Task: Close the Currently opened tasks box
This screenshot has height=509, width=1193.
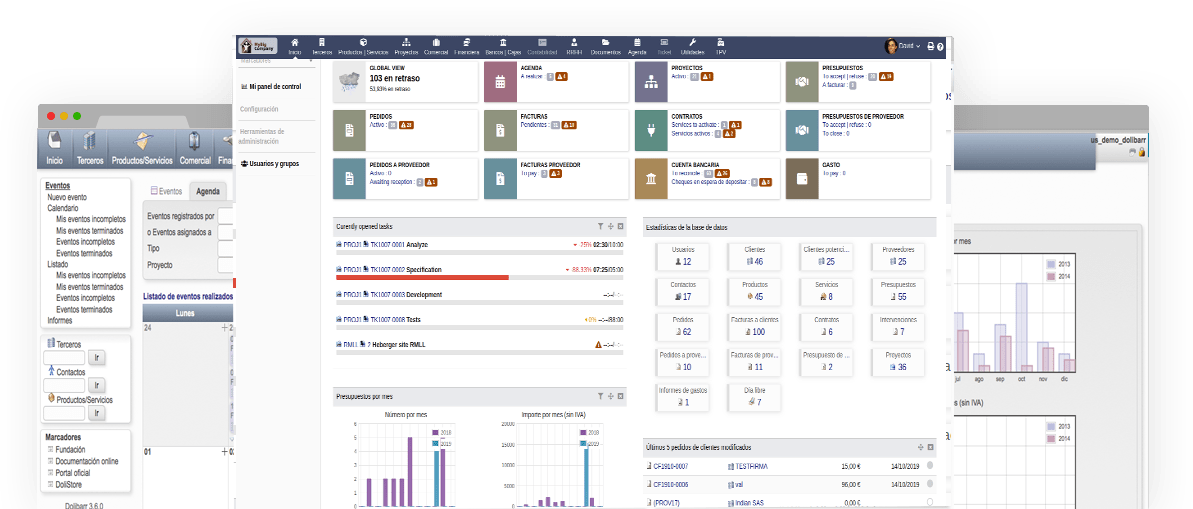Action: 621,227
